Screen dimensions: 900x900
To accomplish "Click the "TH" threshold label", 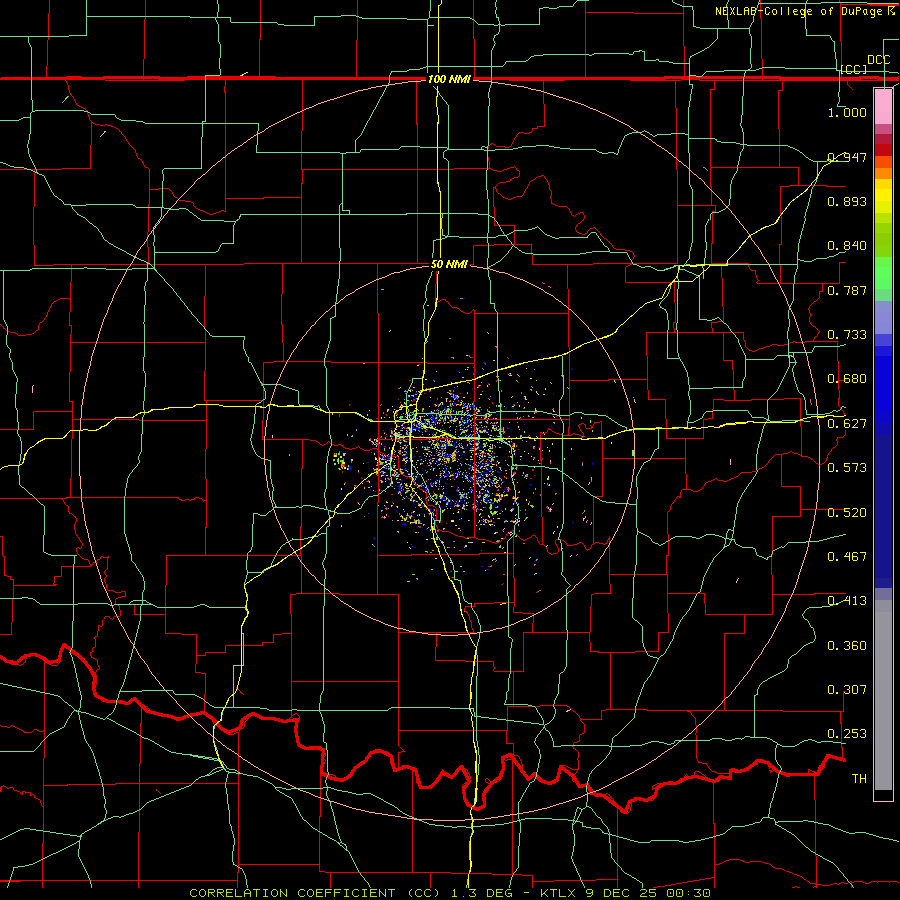I will [859, 779].
